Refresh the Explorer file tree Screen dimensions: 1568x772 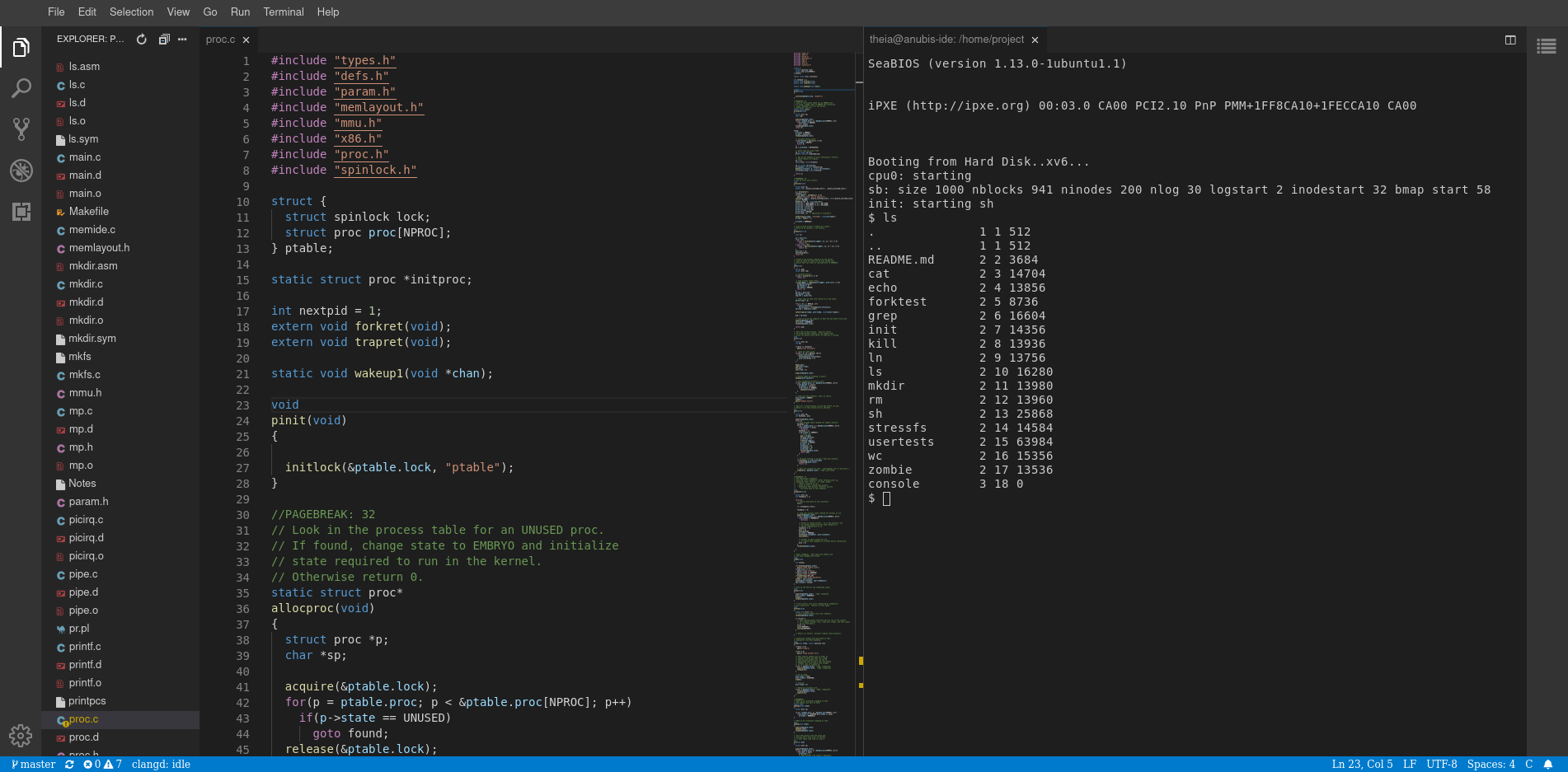(142, 40)
